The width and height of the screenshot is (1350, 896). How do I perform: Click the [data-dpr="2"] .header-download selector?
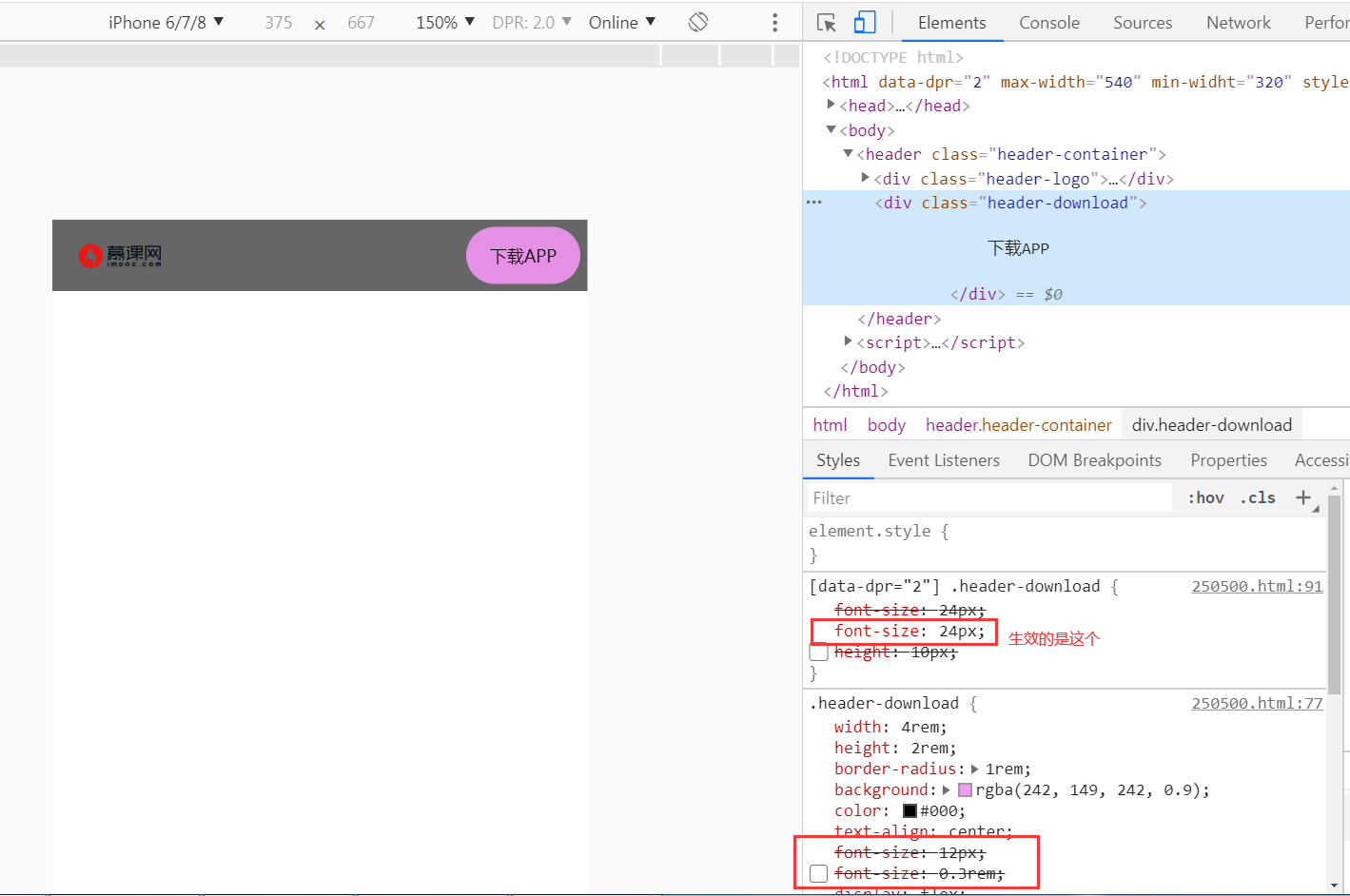(x=954, y=586)
